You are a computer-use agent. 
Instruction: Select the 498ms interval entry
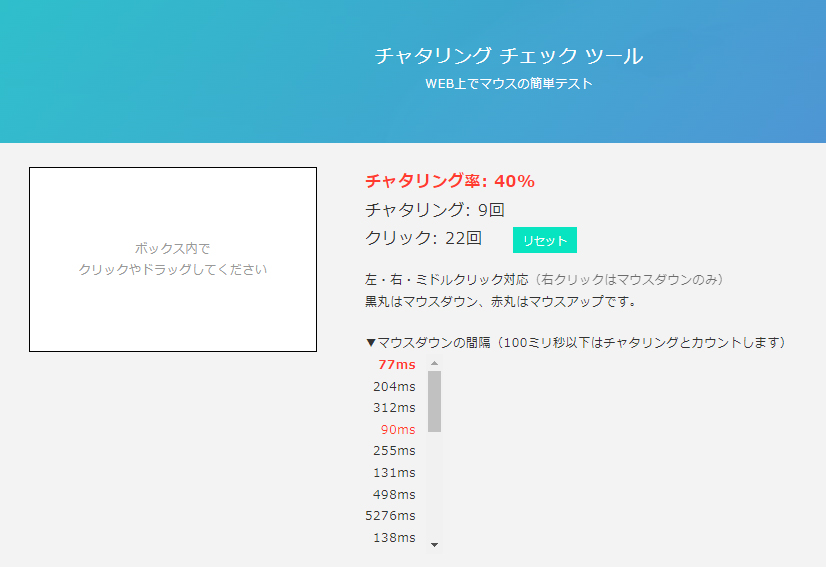coord(394,494)
